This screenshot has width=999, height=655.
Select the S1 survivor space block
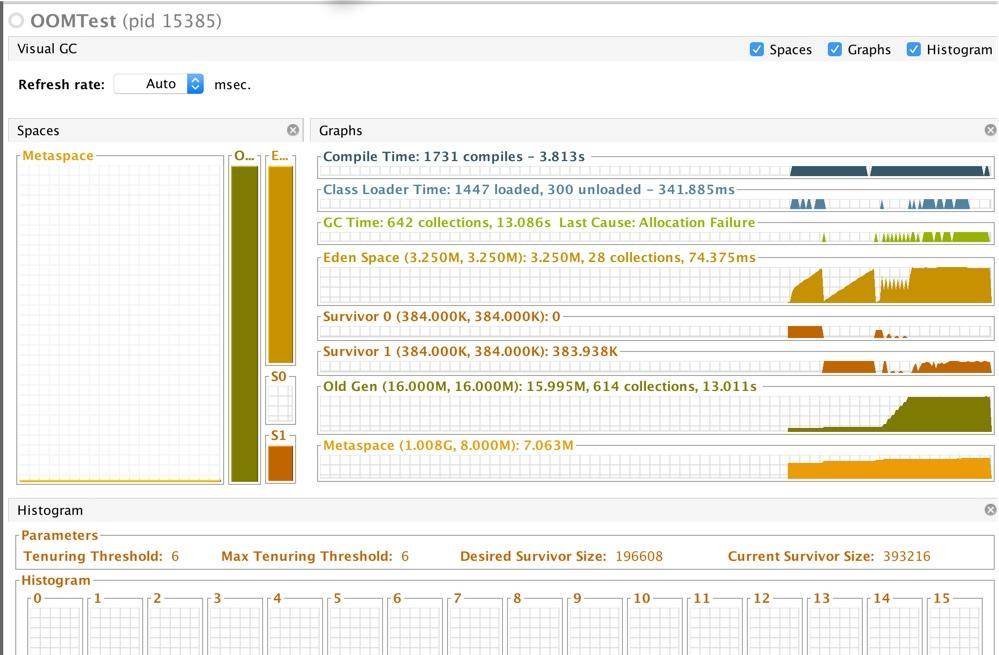click(x=280, y=463)
